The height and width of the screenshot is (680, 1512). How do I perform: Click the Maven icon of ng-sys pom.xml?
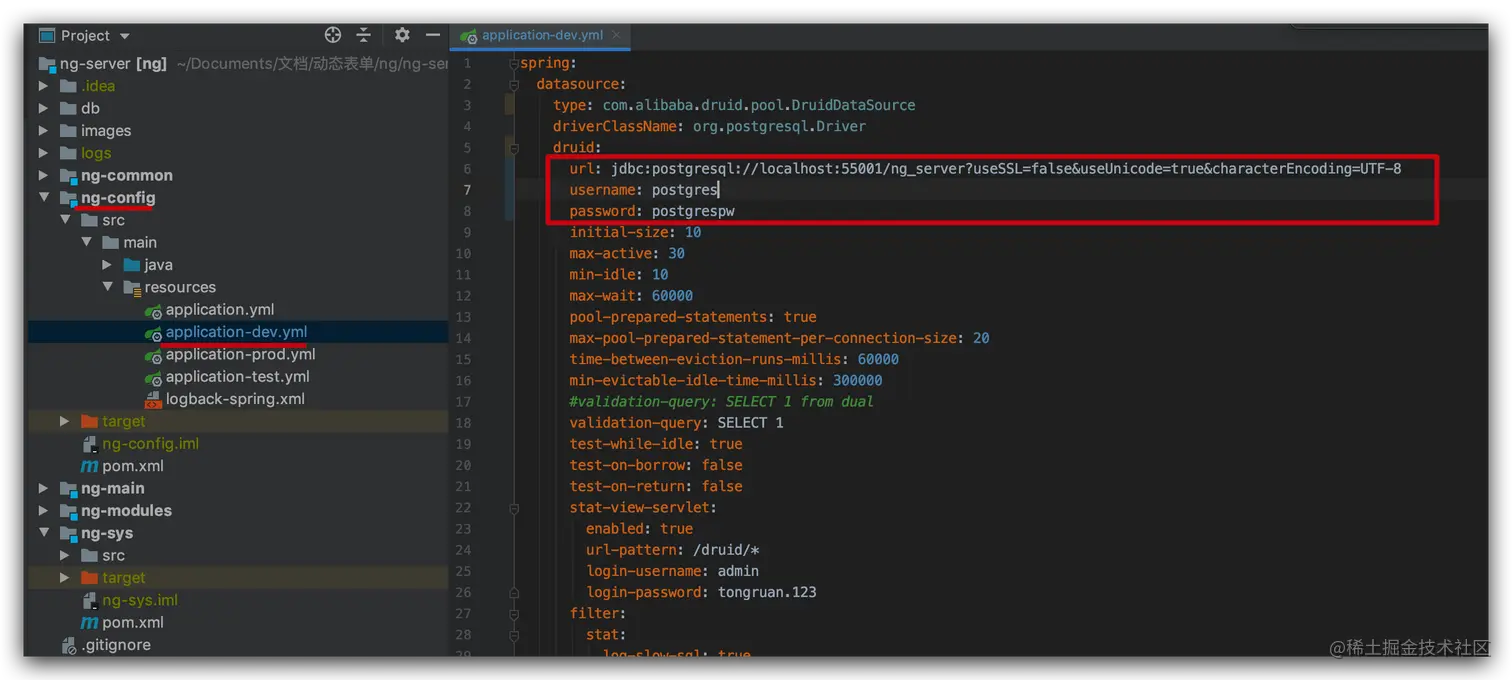(x=89, y=623)
